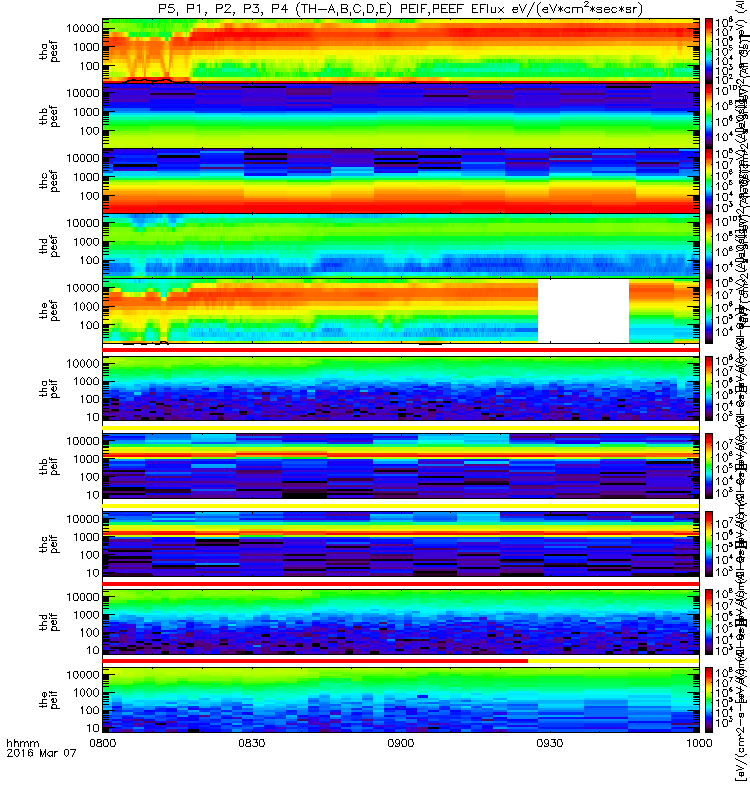The height and width of the screenshot is (800, 750).
Task: Click the red status bar above tha peif panel
Action: point(401,350)
